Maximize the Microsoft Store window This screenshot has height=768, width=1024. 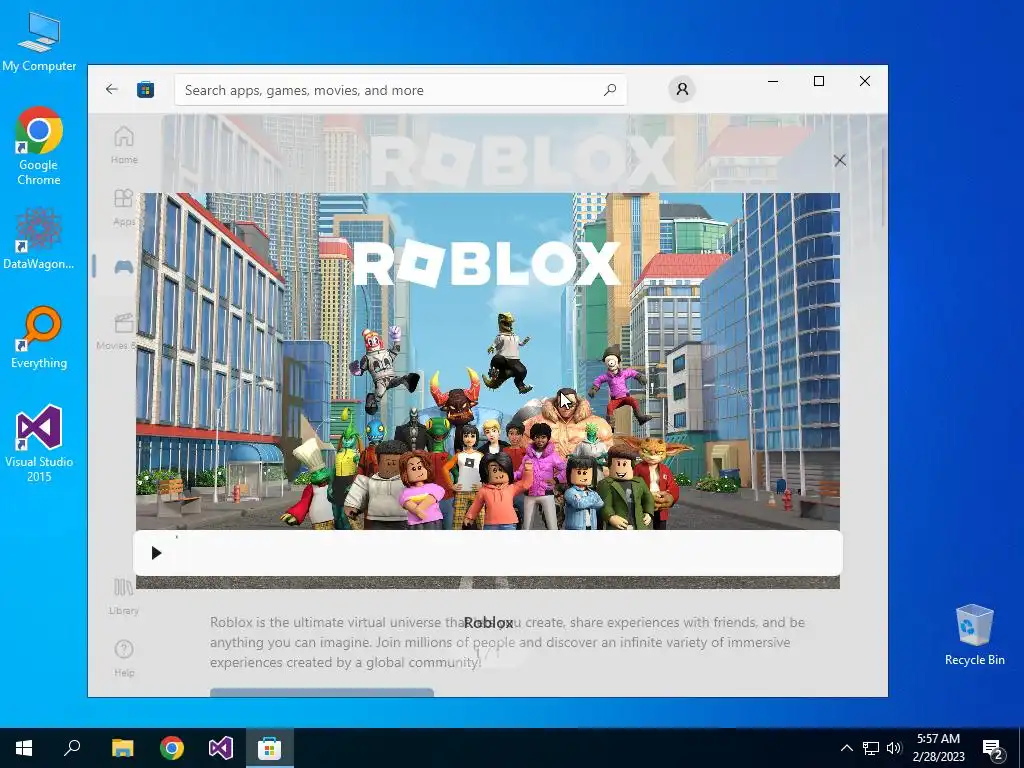click(x=819, y=81)
